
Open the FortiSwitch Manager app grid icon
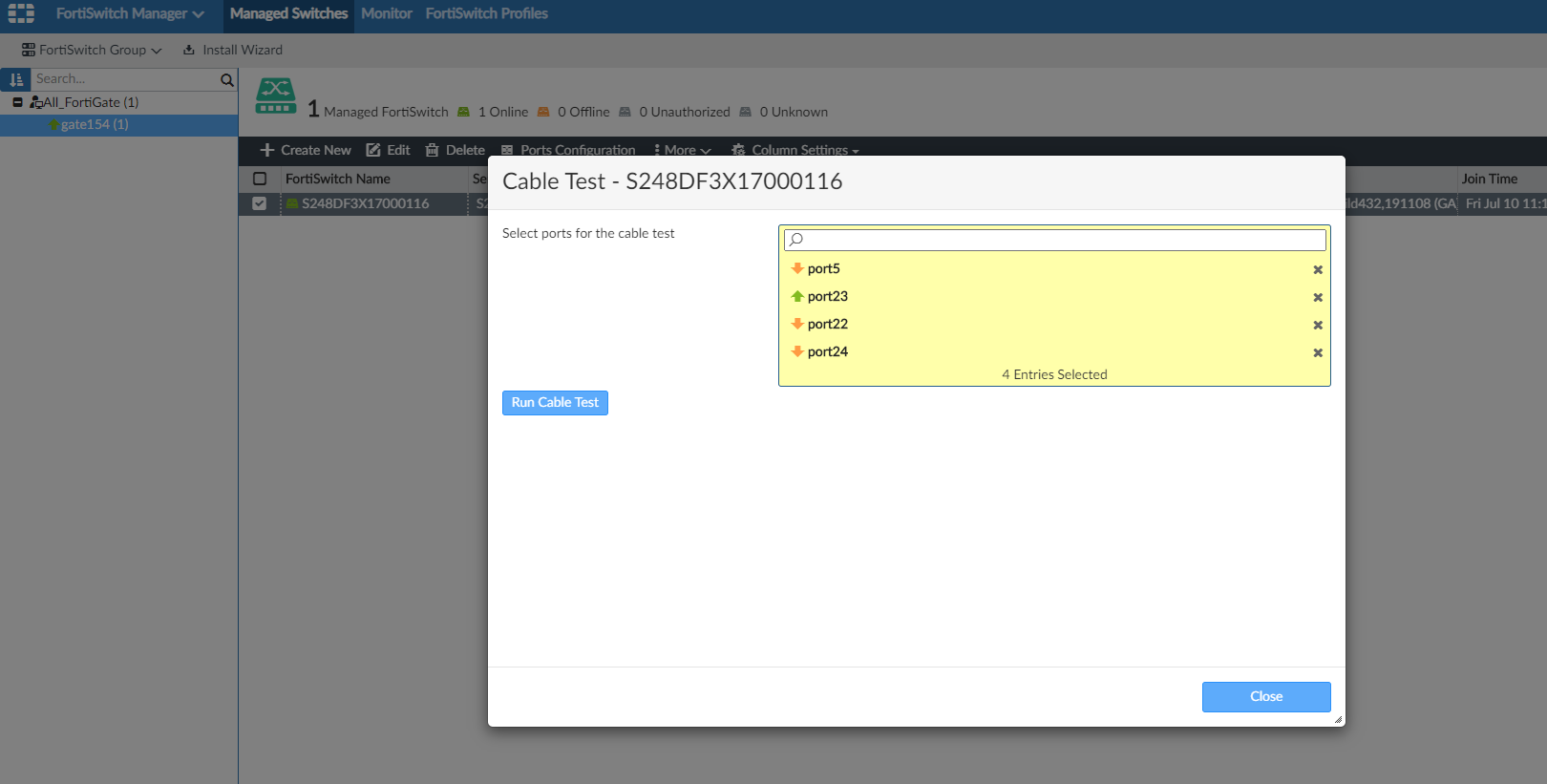(x=21, y=13)
